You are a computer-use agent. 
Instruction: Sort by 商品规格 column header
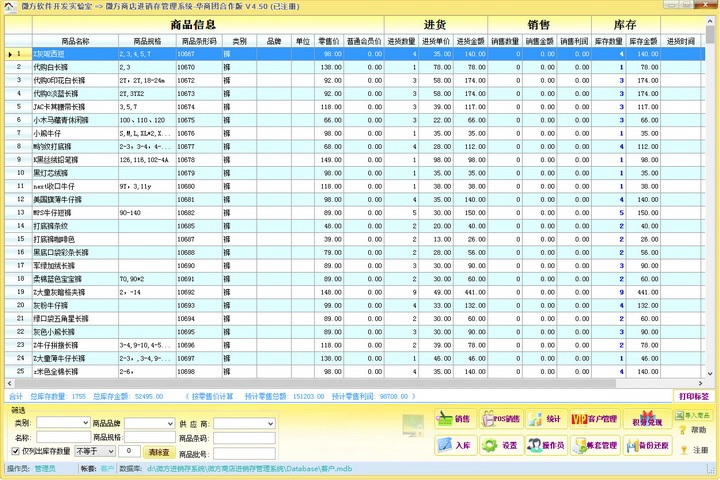pyautogui.click(x=147, y=41)
